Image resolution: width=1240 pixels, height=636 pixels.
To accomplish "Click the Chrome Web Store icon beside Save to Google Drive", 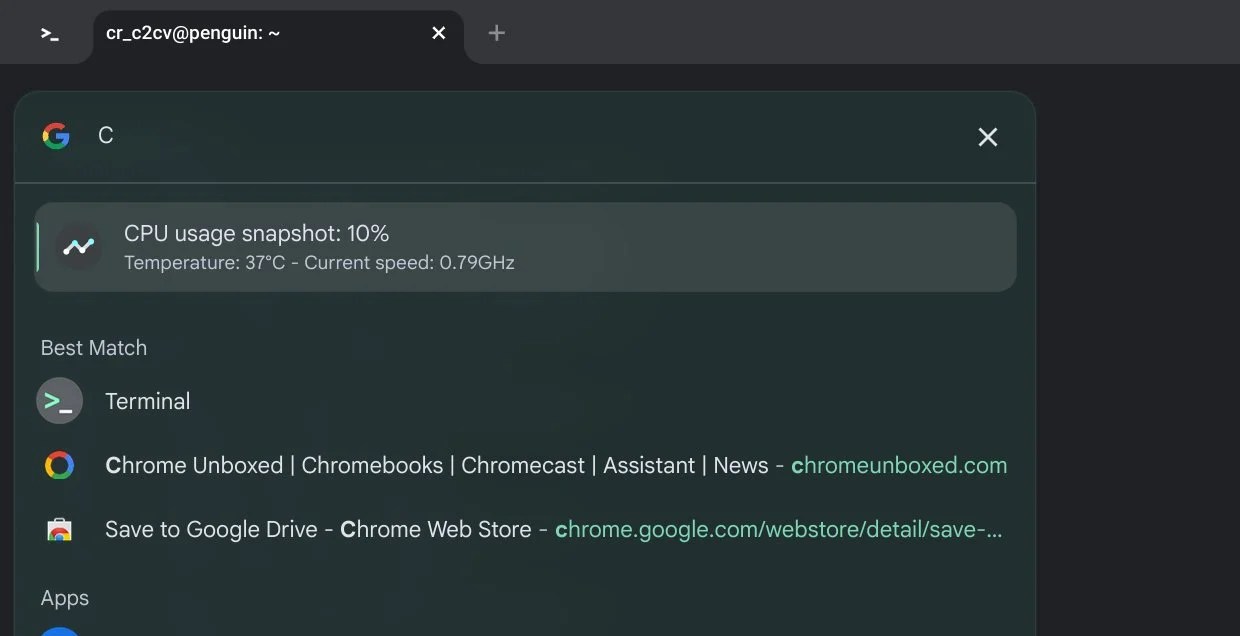I will (x=59, y=529).
